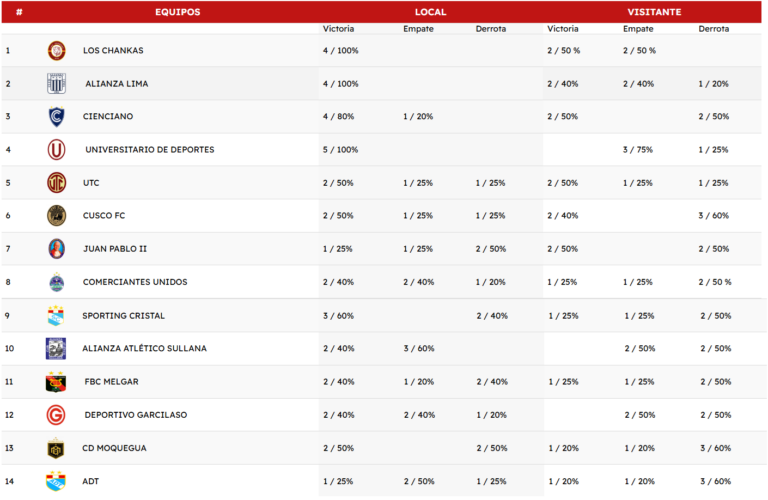
Task: Click the Juan Pablo II team logo
Action: pos(57,249)
